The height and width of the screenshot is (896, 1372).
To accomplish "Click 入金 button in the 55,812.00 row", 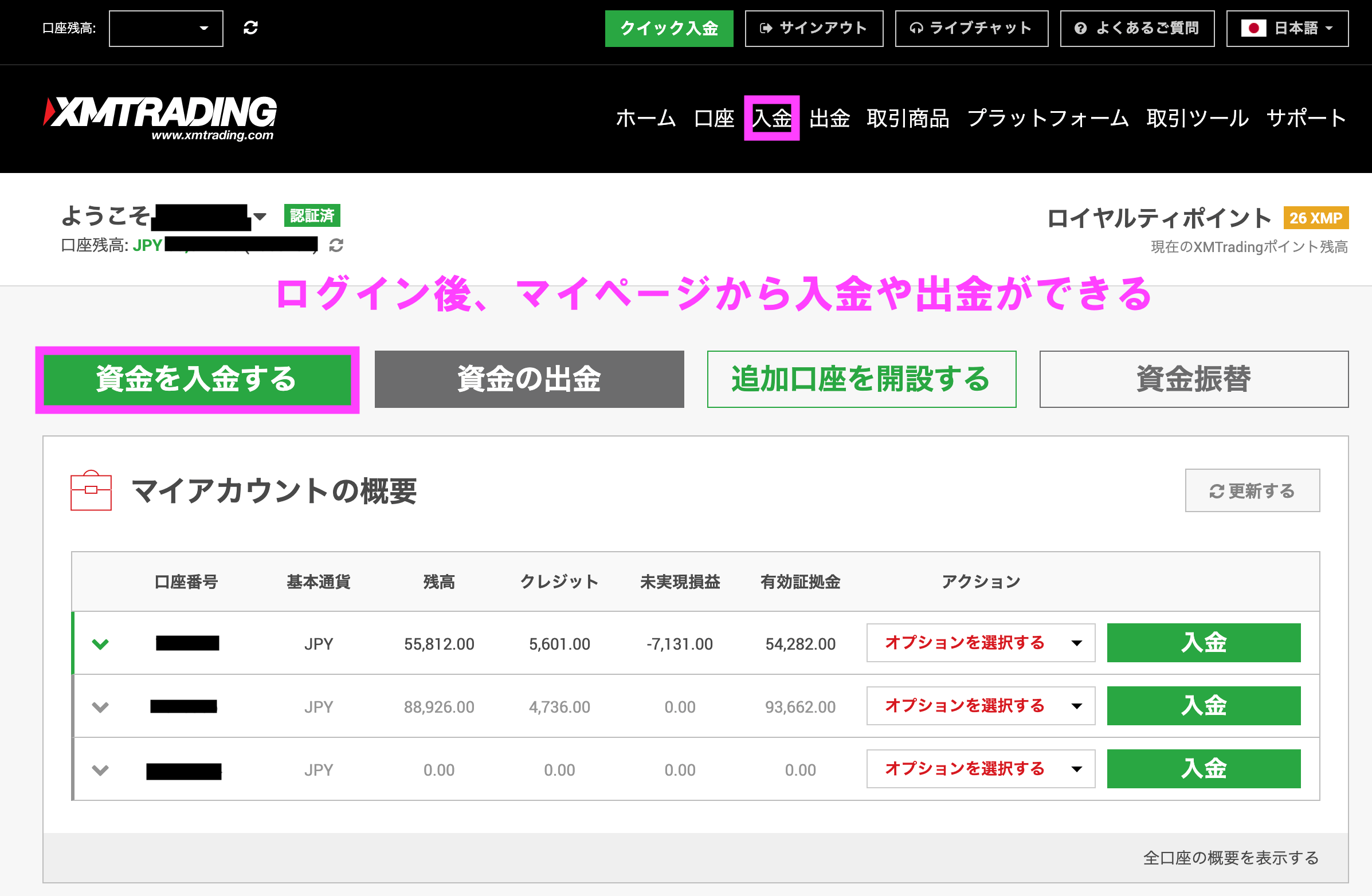I will [1204, 642].
